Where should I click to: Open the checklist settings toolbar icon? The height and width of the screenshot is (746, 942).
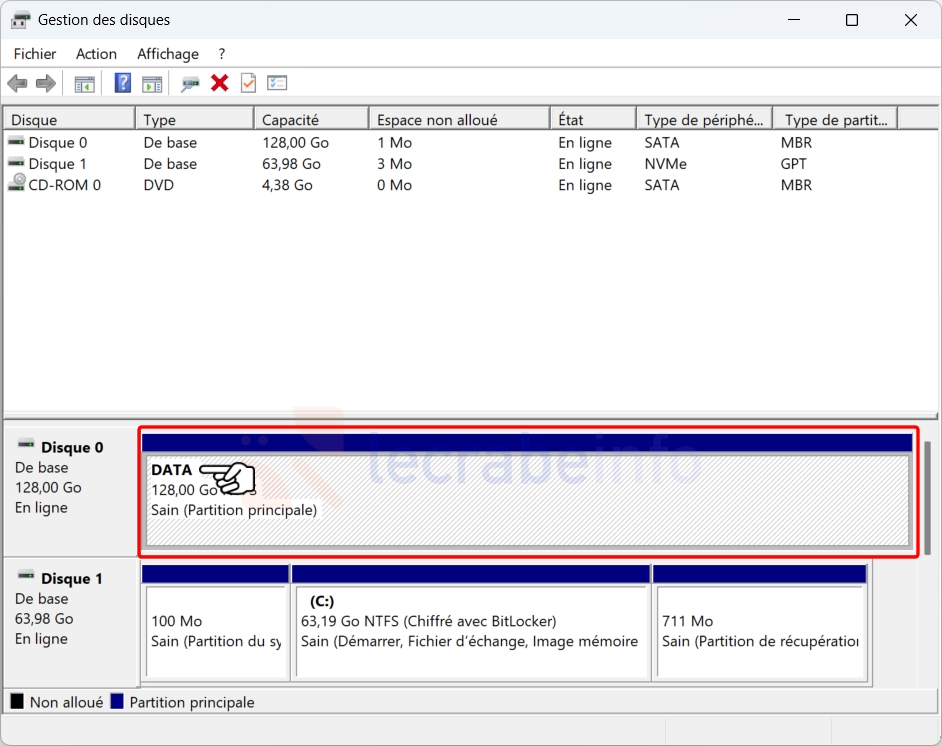click(x=277, y=83)
